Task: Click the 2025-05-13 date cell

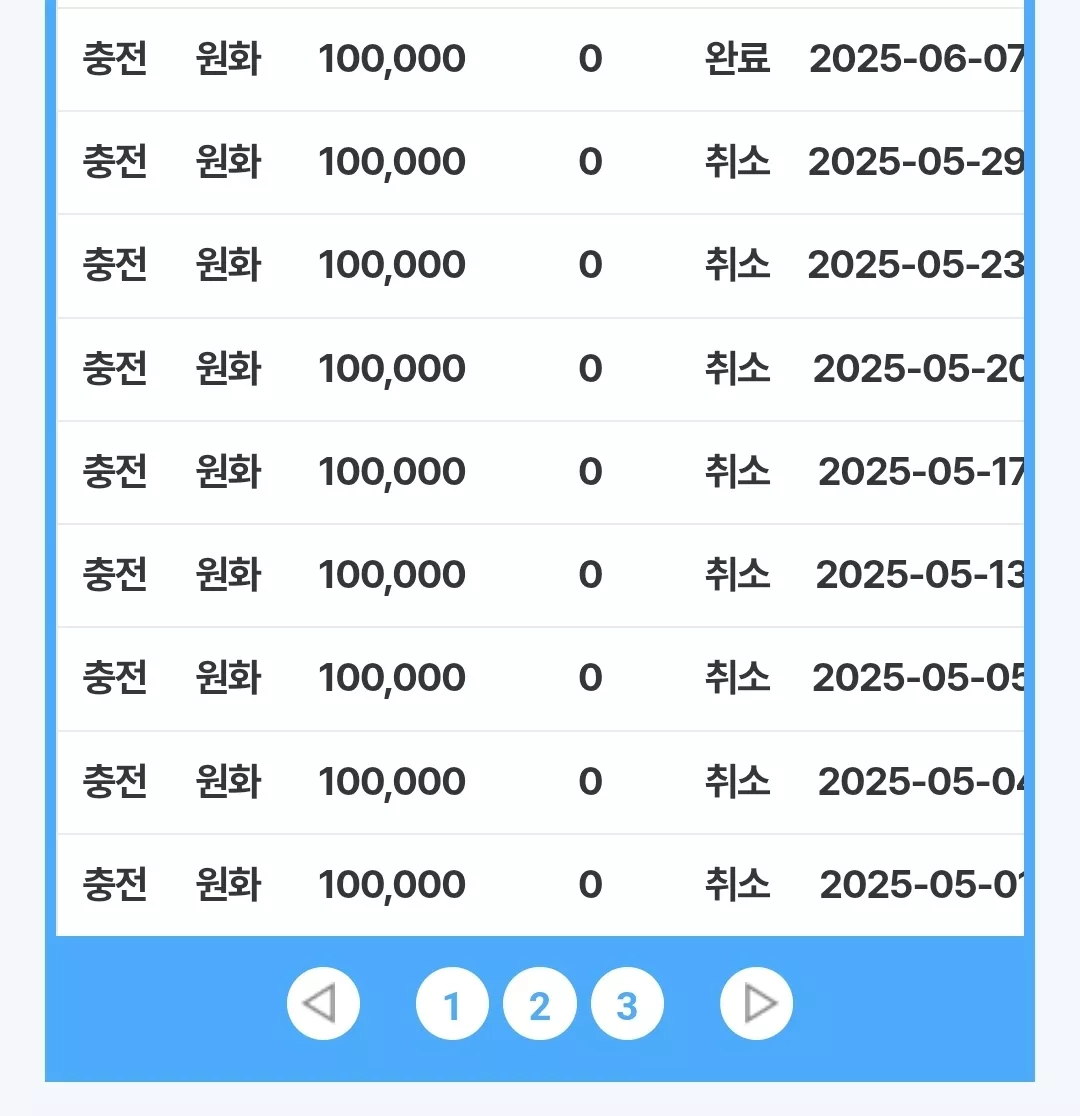Action: [919, 575]
